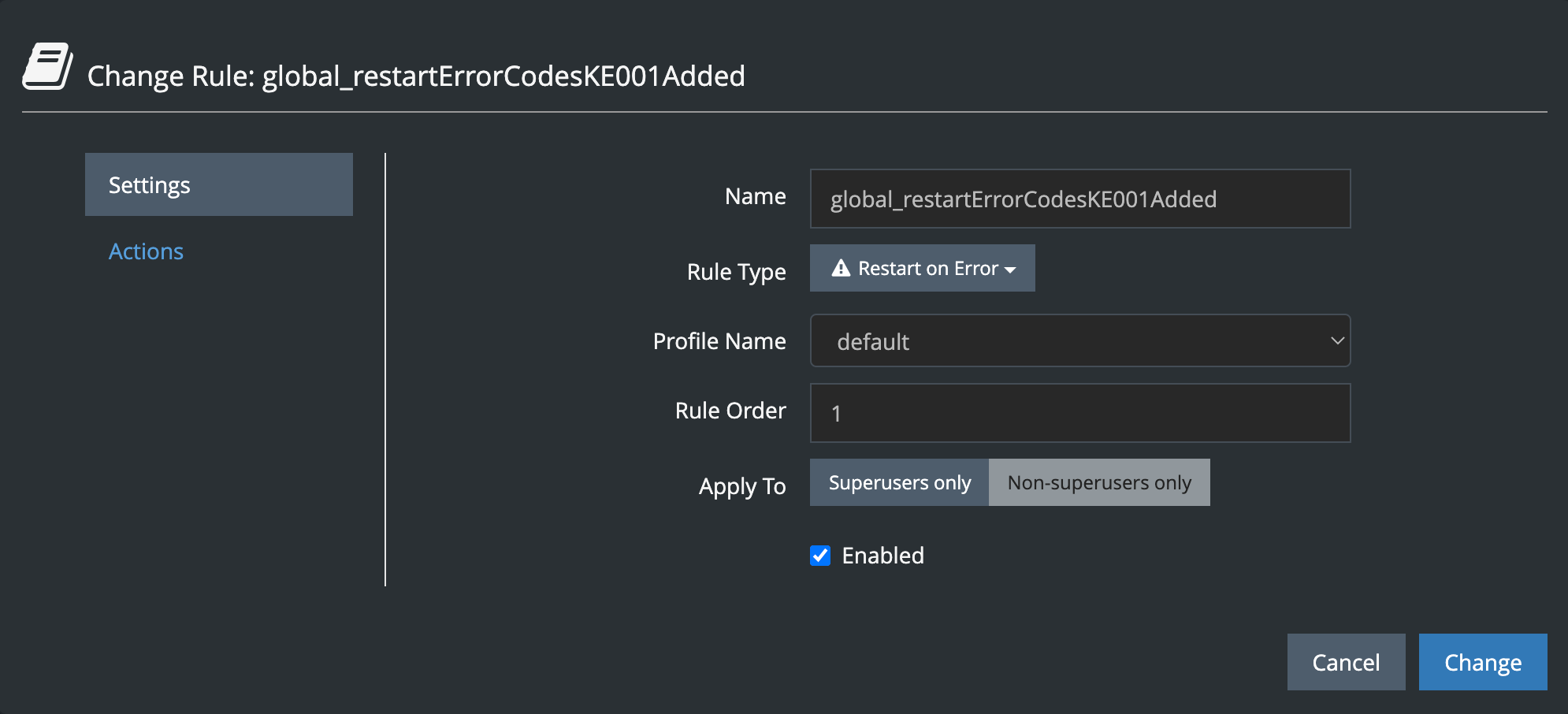Click the Apply To label
The width and height of the screenshot is (1568, 714).
741,486
